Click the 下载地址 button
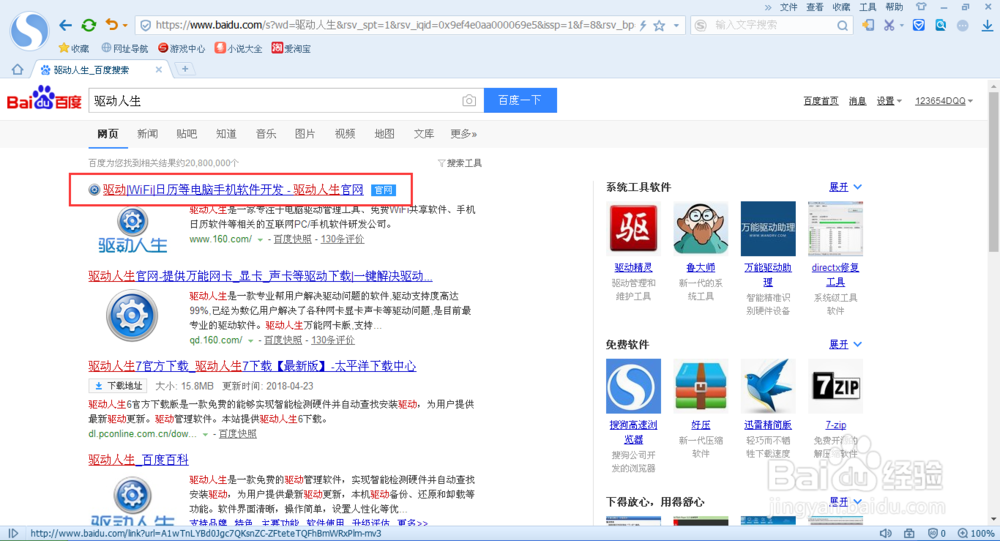This screenshot has height=541, width=1000. click(x=118, y=386)
